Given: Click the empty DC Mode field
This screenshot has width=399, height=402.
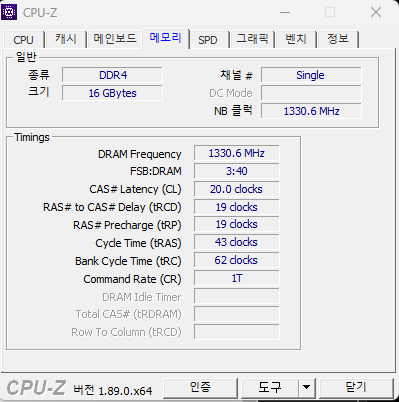Looking at the screenshot, I should click(311, 93).
